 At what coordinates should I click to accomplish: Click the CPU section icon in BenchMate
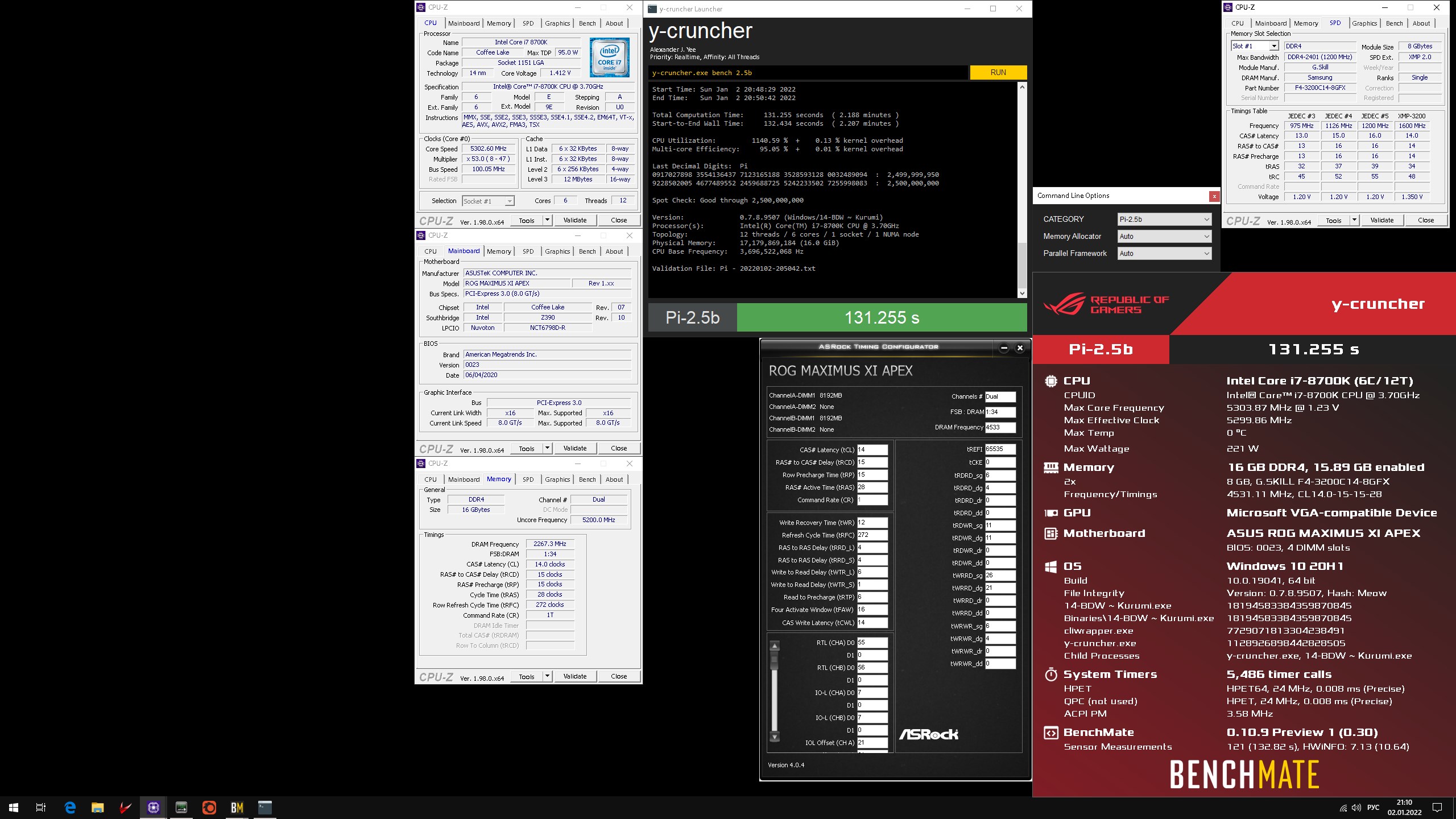pos(1051,381)
